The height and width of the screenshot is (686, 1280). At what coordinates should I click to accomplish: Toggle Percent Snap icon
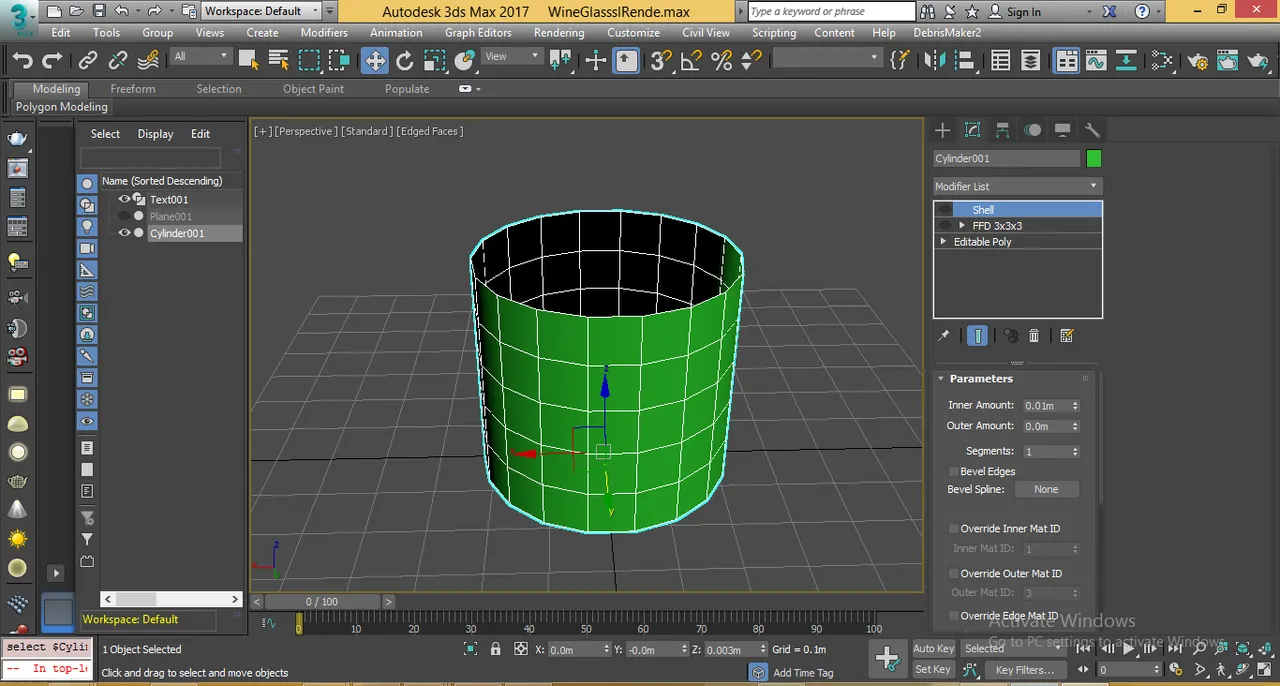721,61
